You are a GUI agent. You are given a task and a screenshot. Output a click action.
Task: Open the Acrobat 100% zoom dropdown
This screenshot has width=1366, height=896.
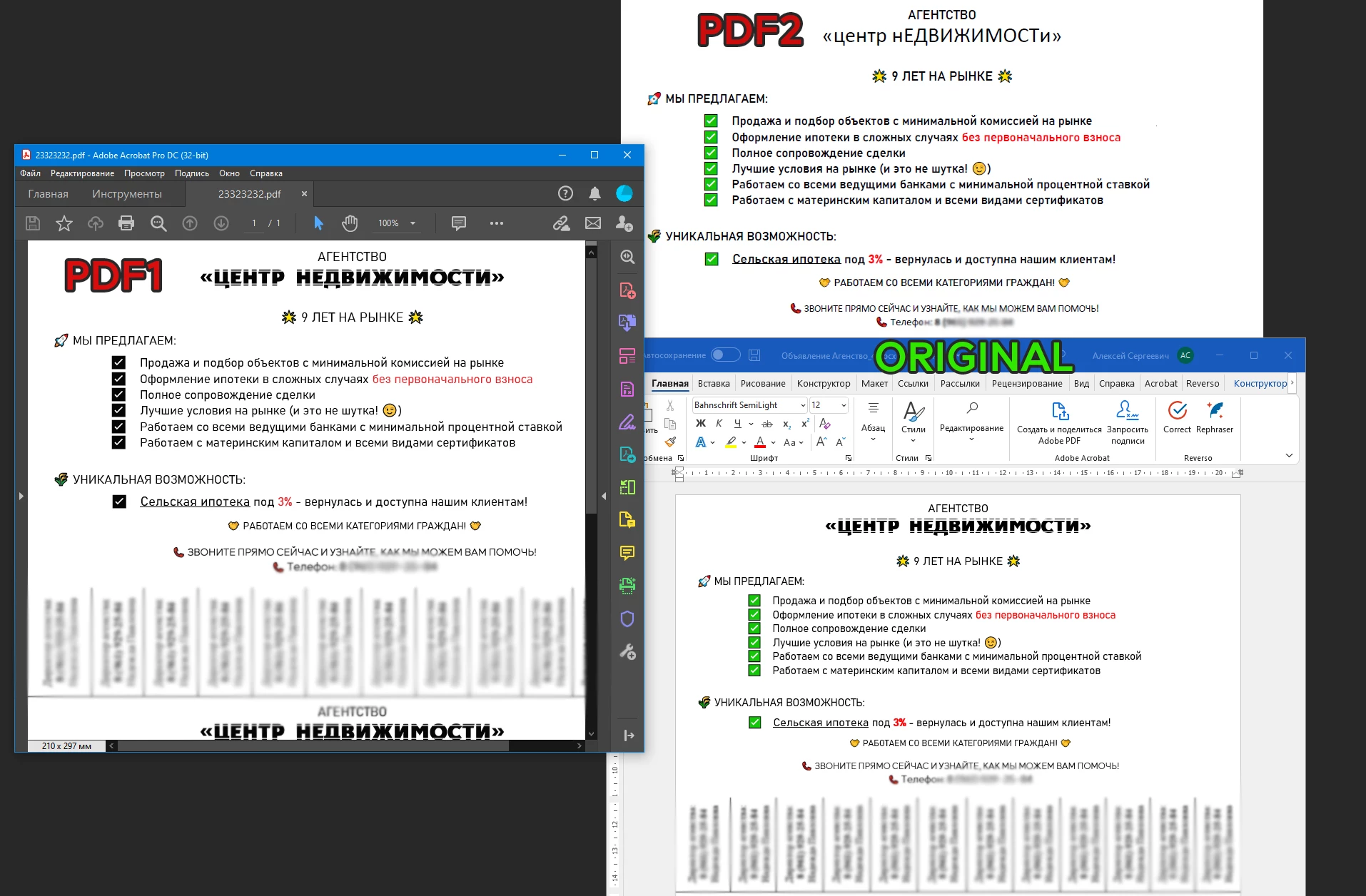[413, 223]
